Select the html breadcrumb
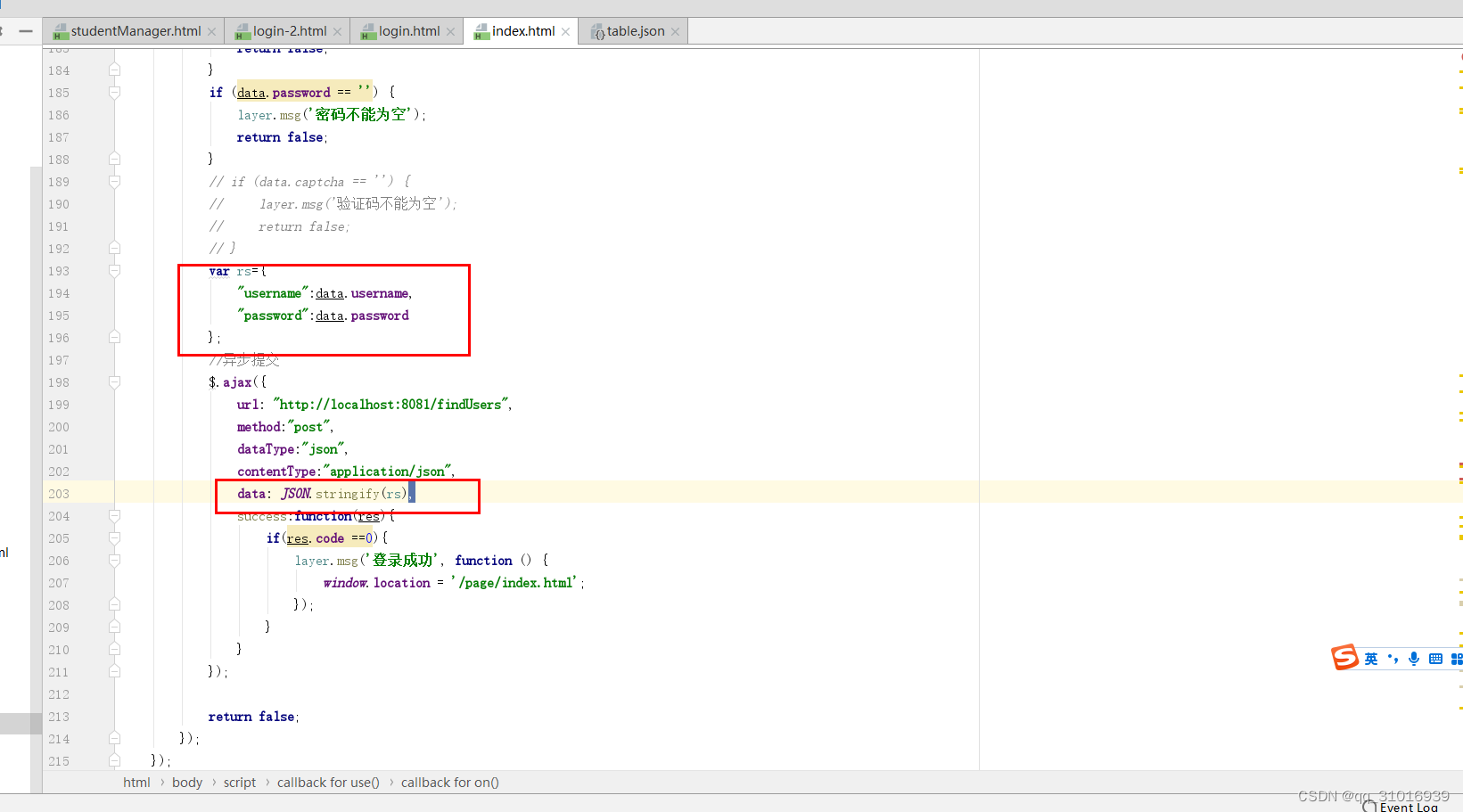Screen dimensions: 1463x812 (x=136, y=783)
